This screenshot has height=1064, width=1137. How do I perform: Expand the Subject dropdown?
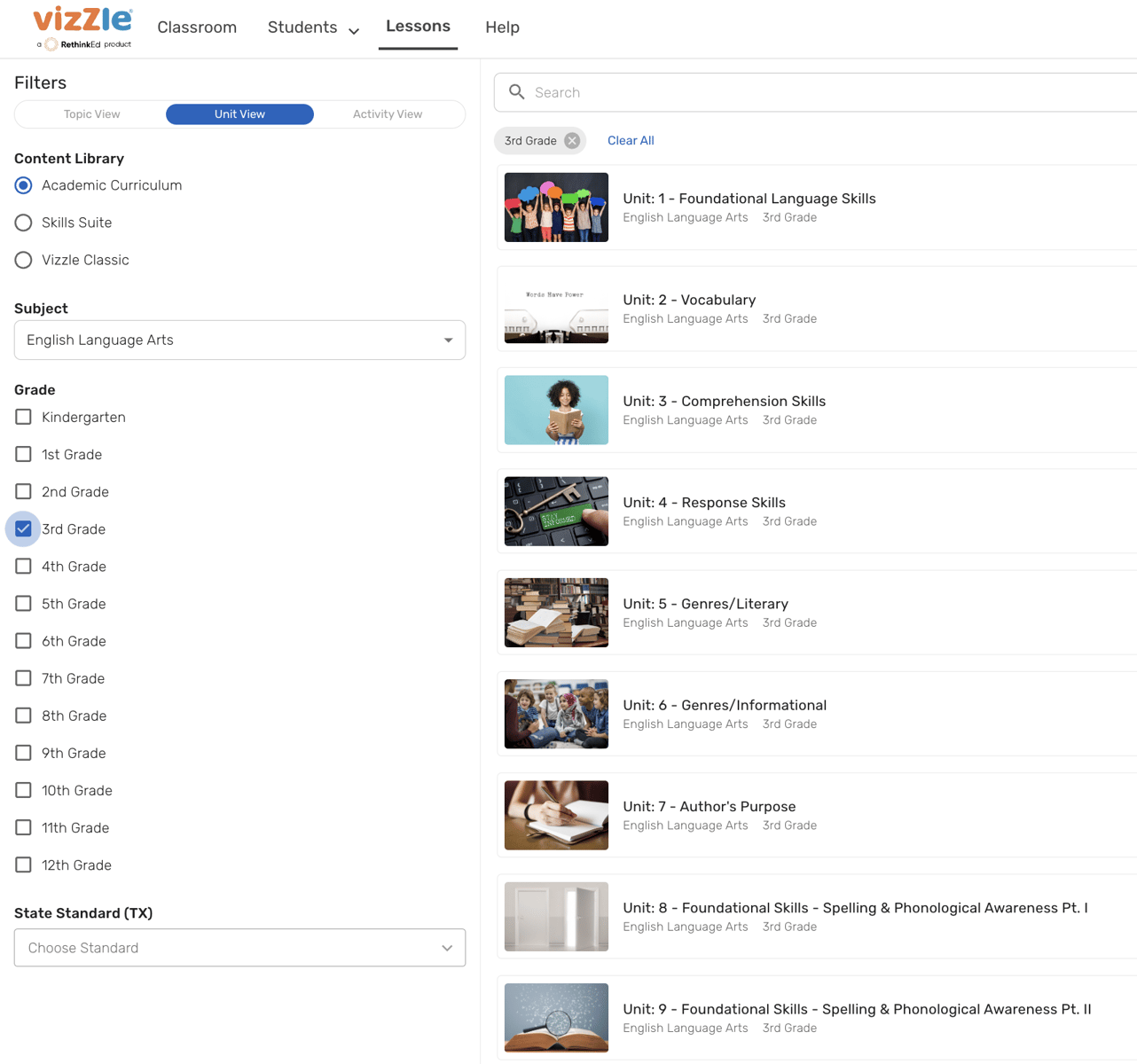tap(239, 340)
